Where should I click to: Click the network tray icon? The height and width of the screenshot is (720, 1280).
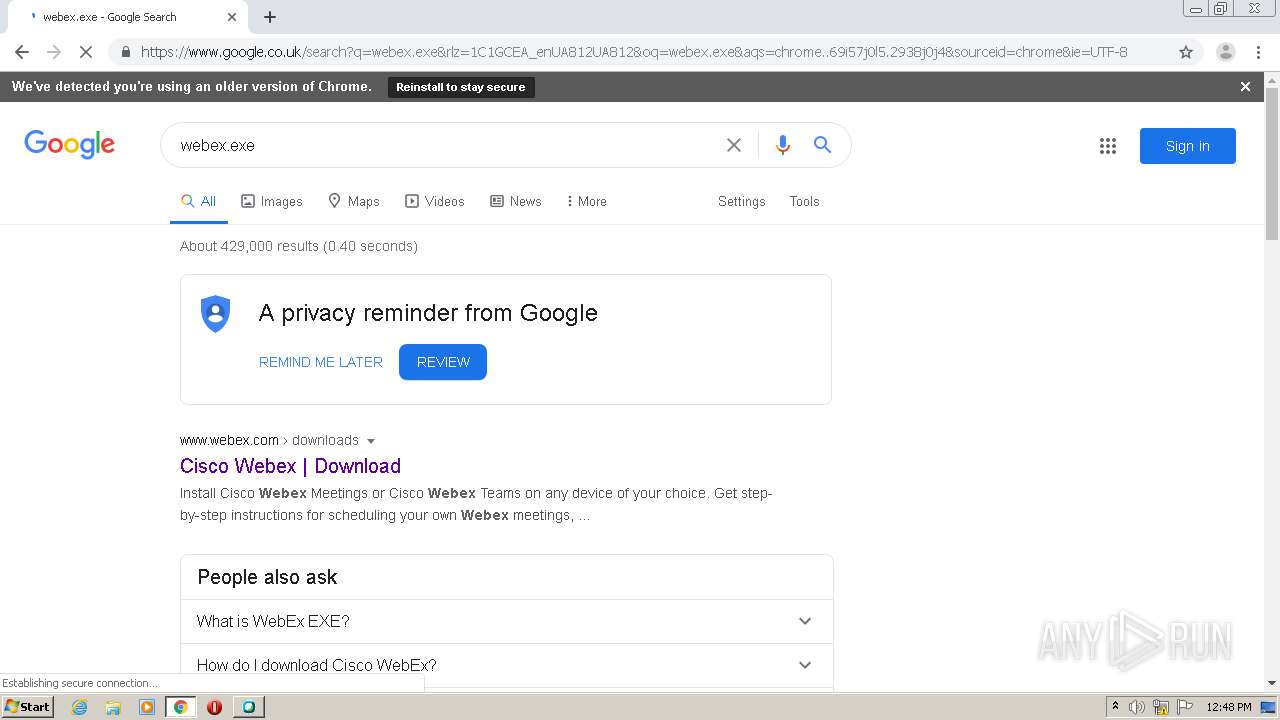1161,707
